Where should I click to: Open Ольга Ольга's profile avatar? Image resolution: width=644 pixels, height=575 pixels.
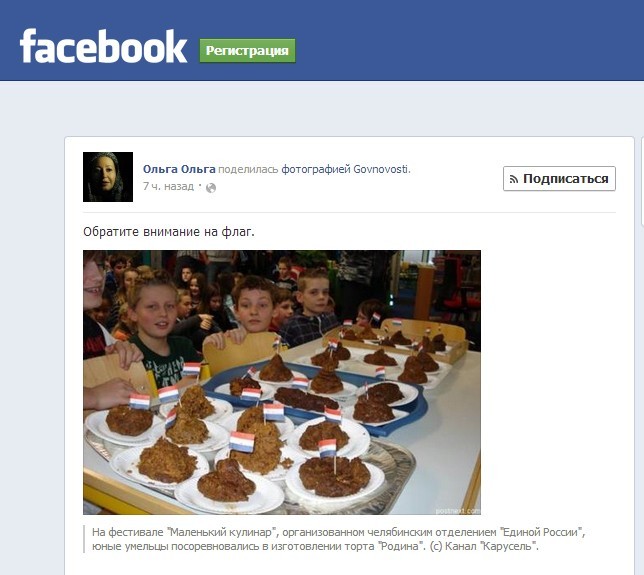pos(108,177)
